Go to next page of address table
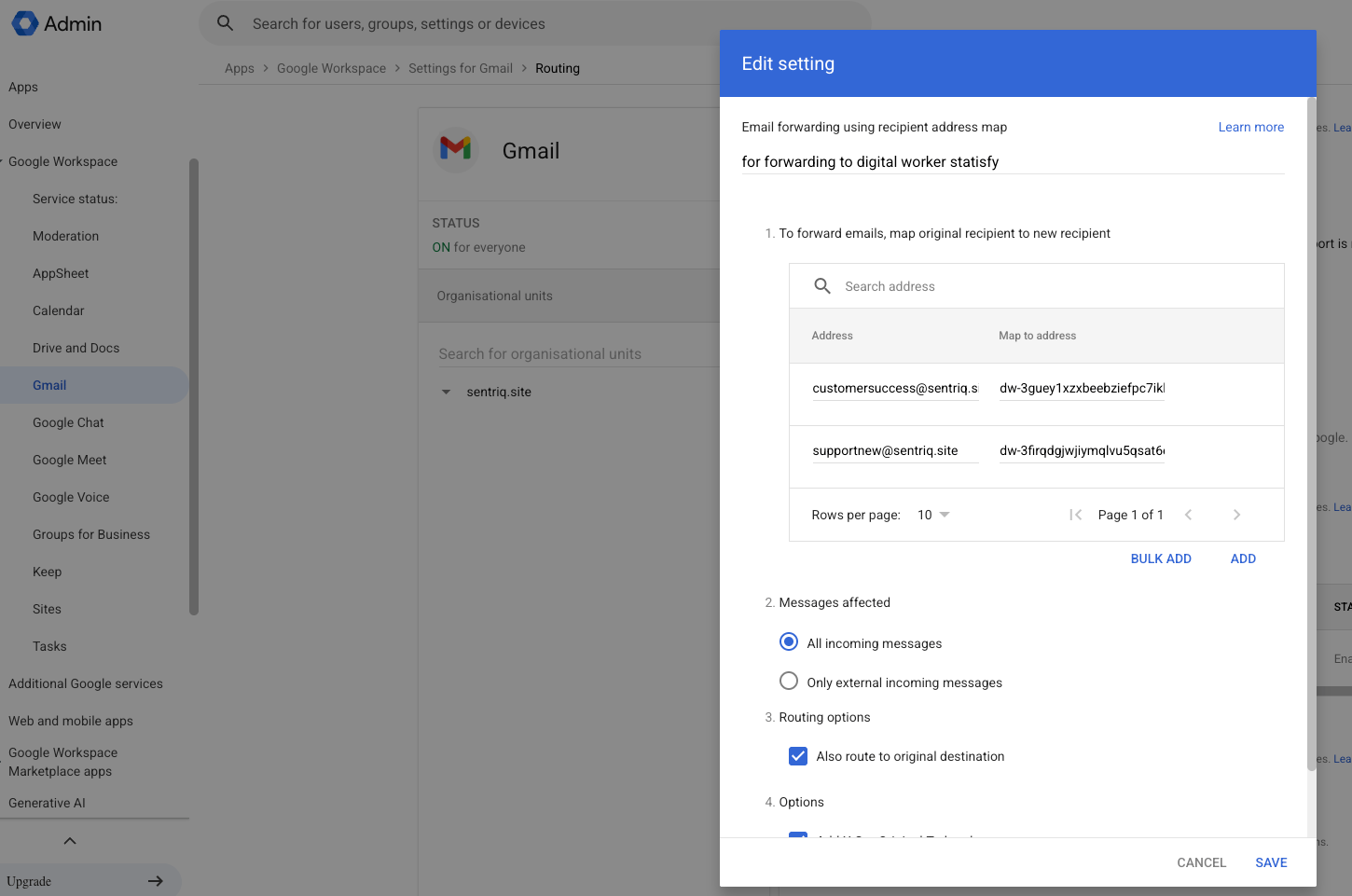Image resolution: width=1352 pixels, height=896 pixels. tap(1236, 515)
